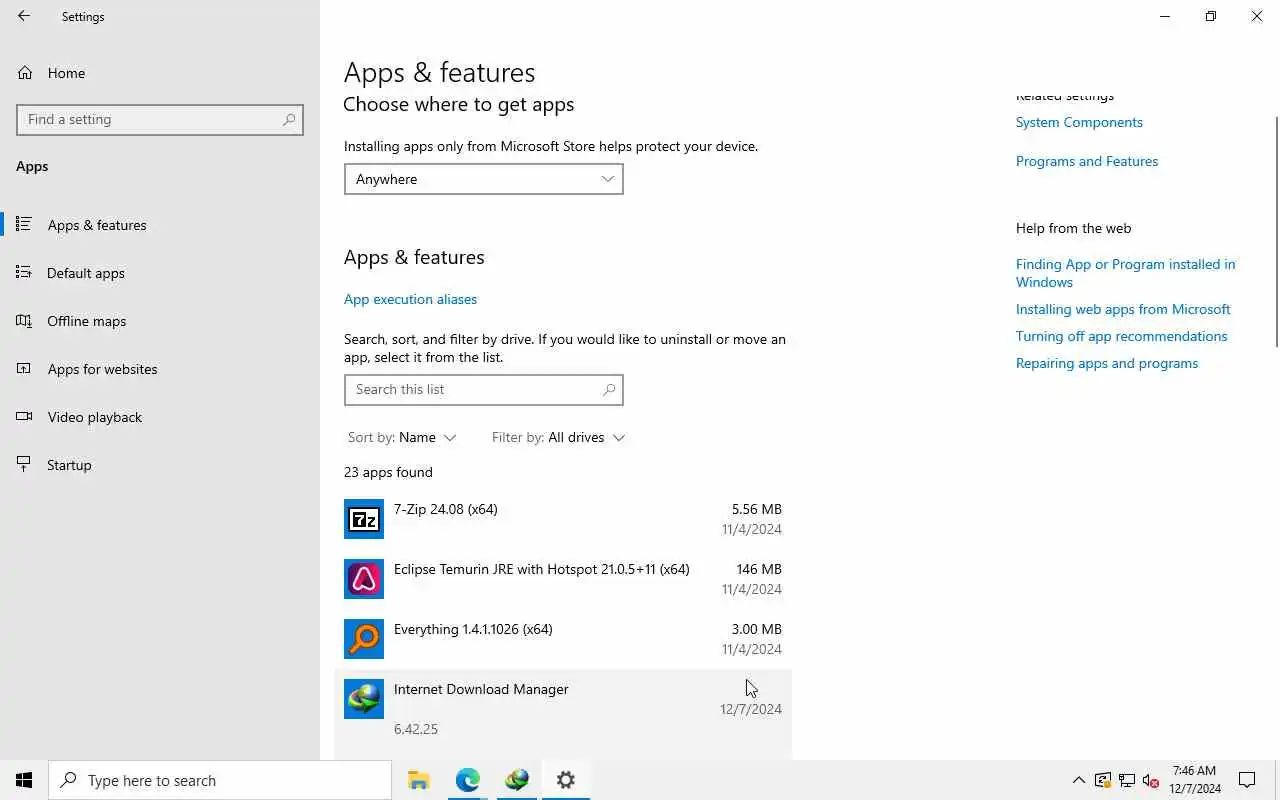The height and width of the screenshot is (800, 1280).
Task: Open Finding App or Program installed link
Action: (x=1125, y=273)
